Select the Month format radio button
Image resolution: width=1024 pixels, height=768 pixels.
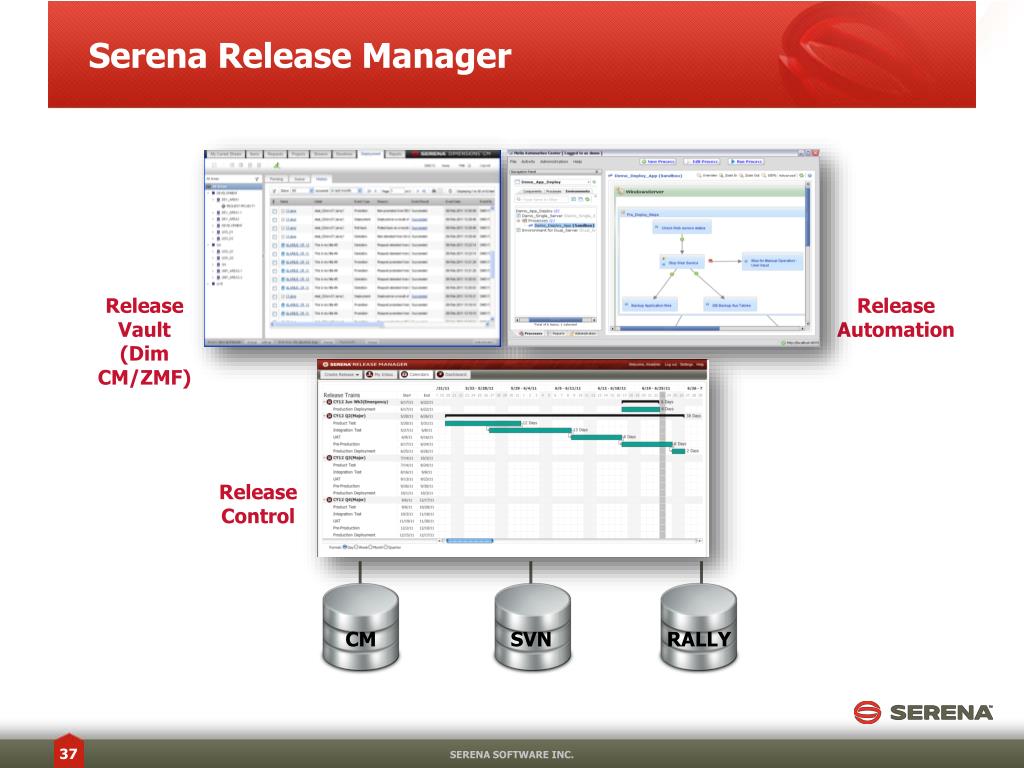pos(371,547)
